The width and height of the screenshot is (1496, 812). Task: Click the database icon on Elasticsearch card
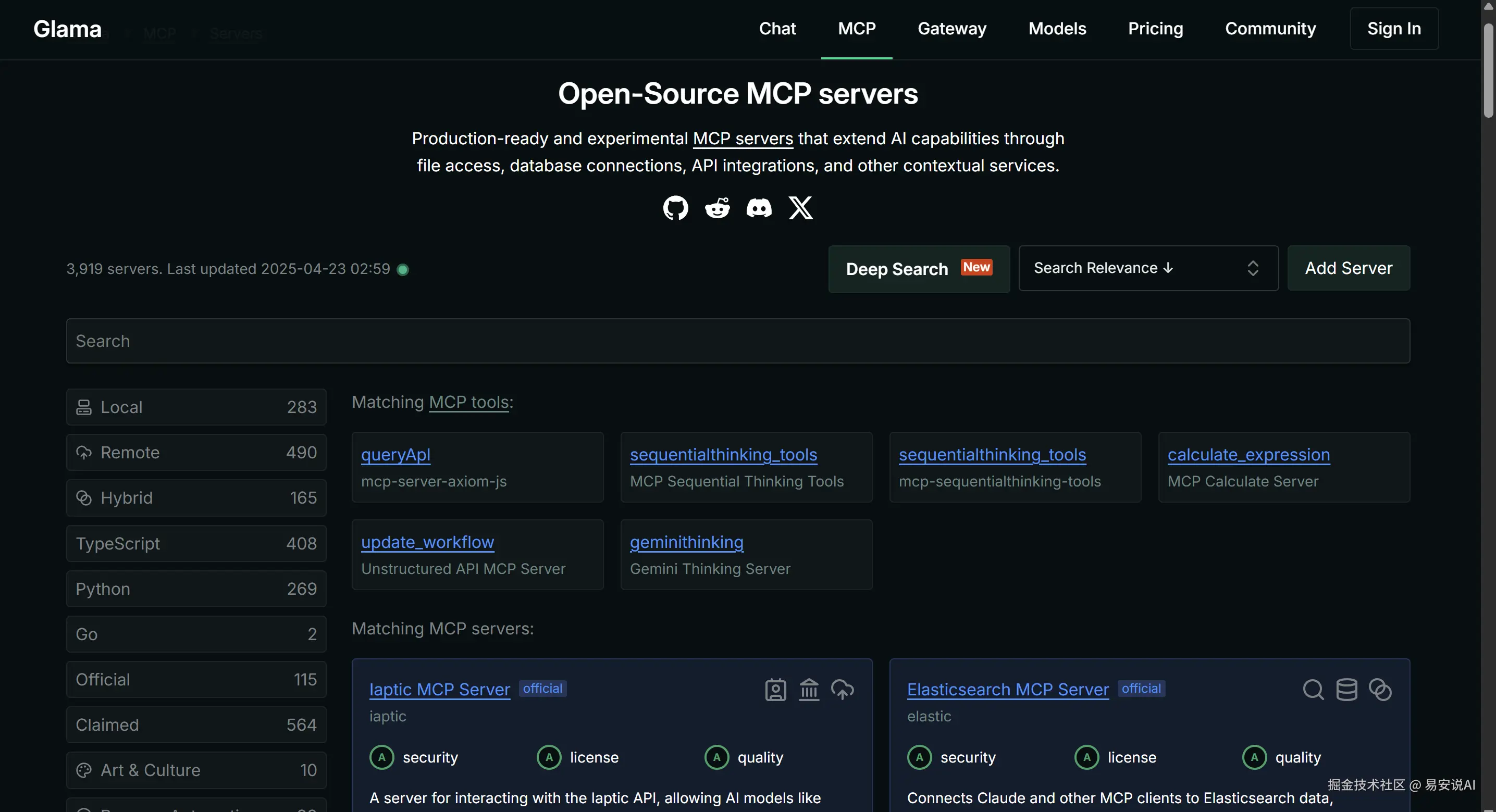pyautogui.click(x=1347, y=690)
